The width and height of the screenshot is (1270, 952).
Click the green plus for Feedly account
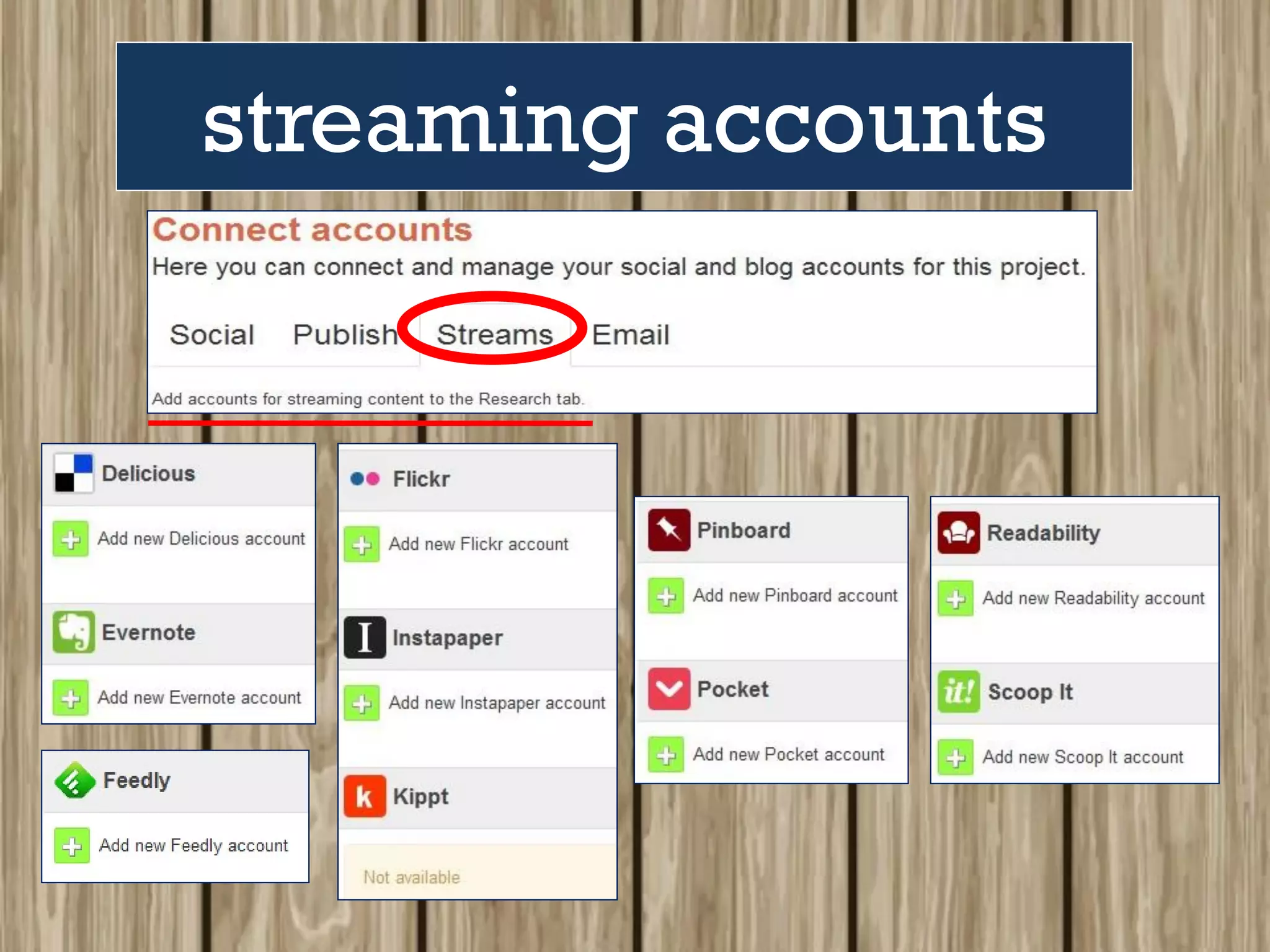pos(72,845)
